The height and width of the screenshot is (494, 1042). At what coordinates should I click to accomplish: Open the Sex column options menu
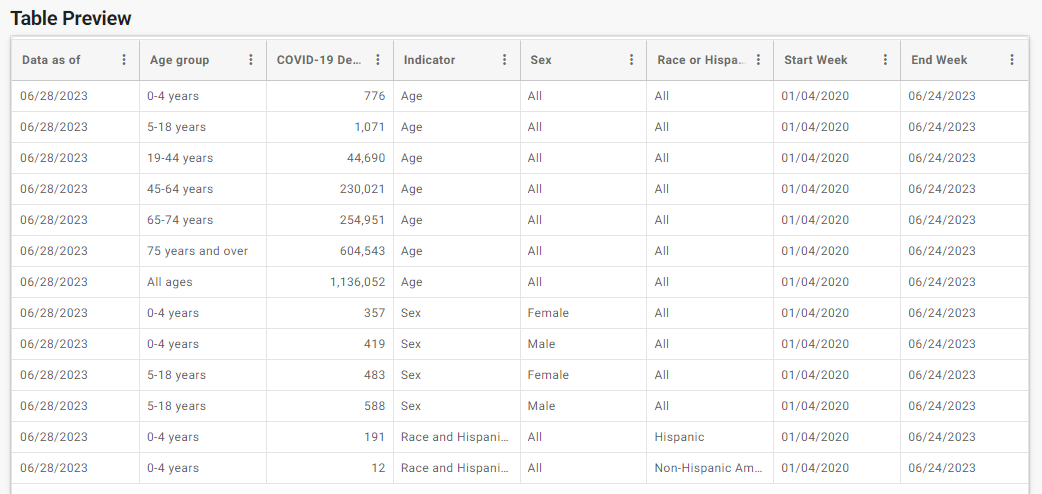[x=631, y=60]
